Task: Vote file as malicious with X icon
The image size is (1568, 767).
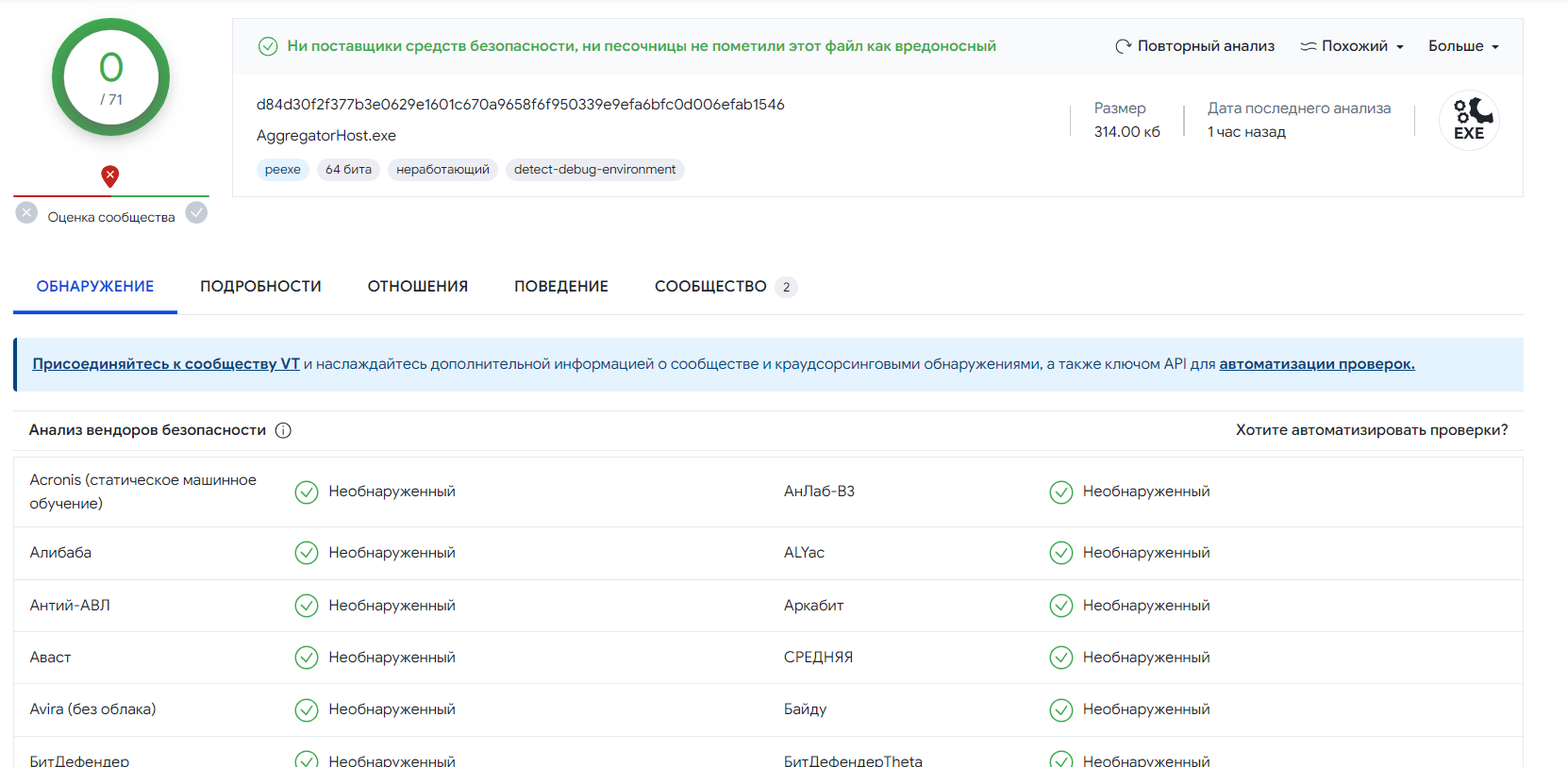Action: tap(26, 212)
